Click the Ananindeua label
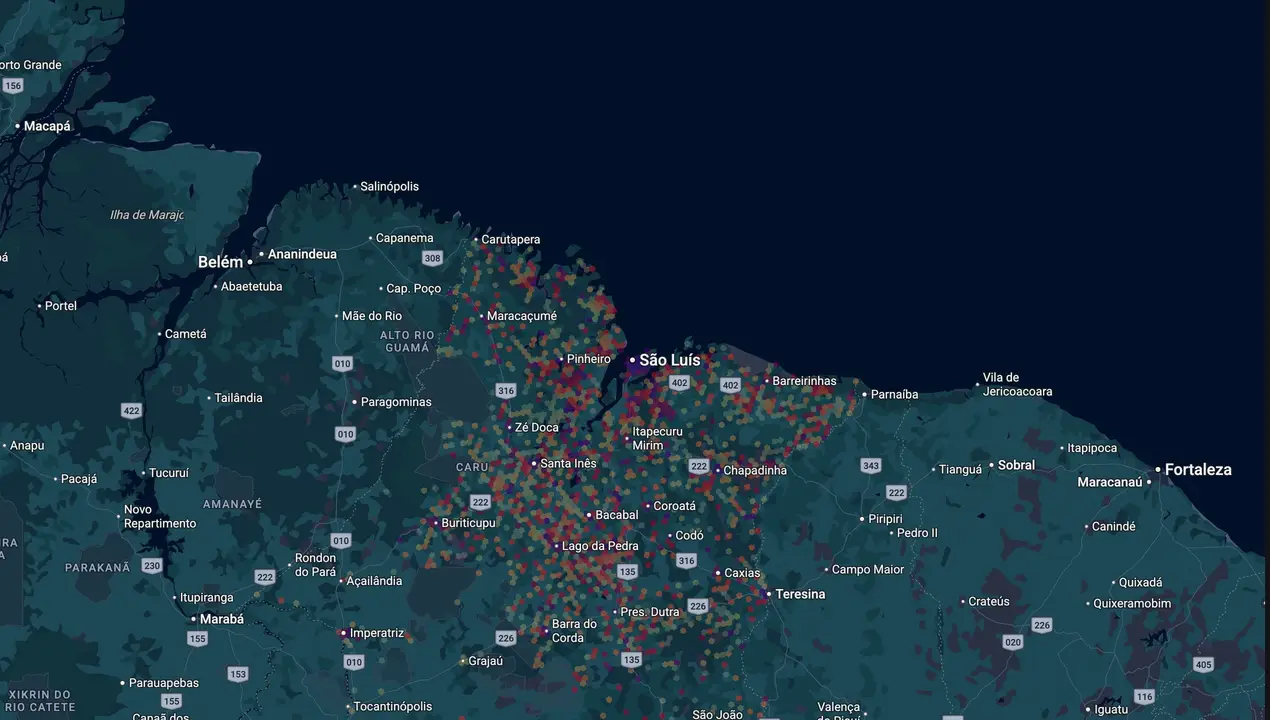 302,254
